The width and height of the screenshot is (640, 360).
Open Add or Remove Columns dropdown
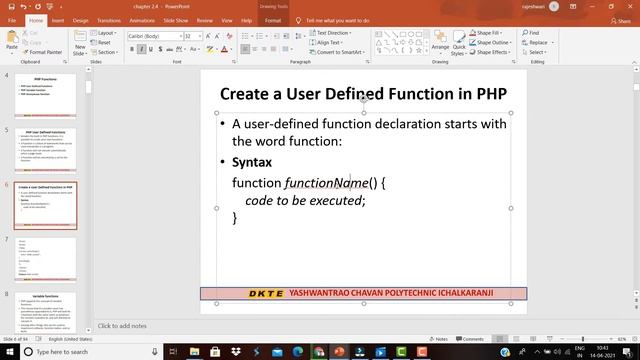tap(287, 49)
